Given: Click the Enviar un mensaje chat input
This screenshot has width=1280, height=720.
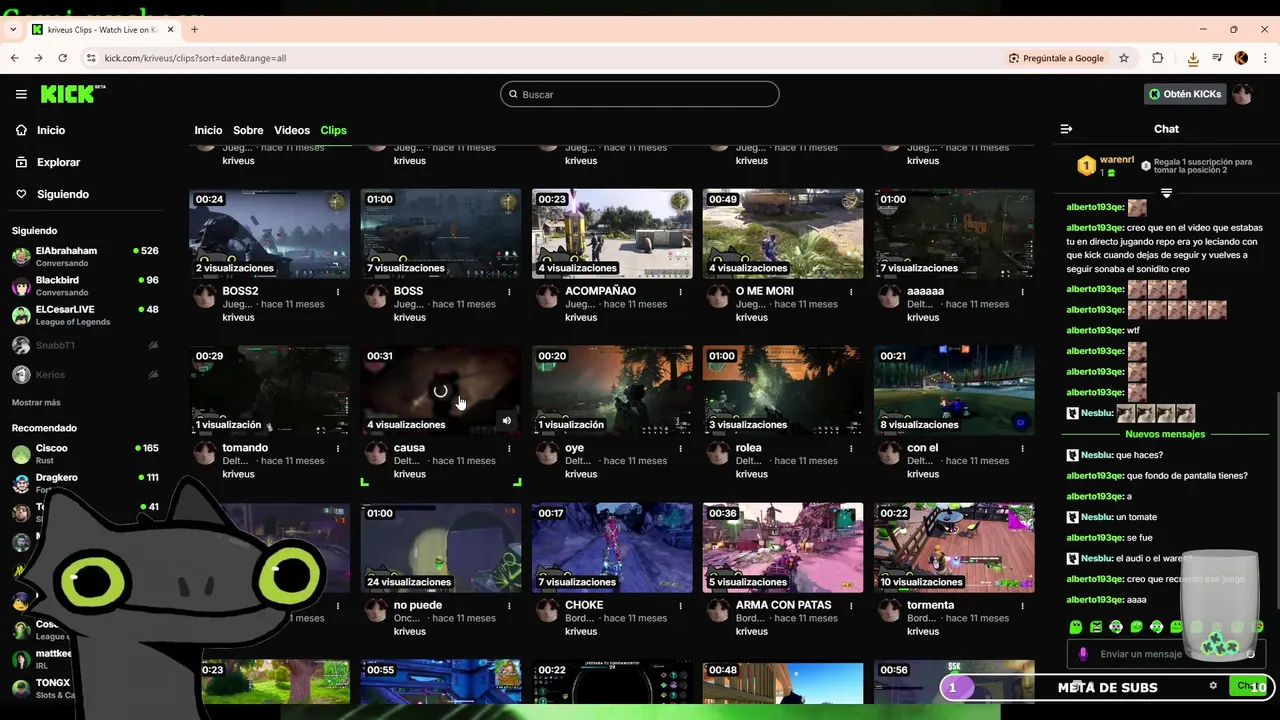Looking at the screenshot, I should pyautogui.click(x=1167, y=654).
